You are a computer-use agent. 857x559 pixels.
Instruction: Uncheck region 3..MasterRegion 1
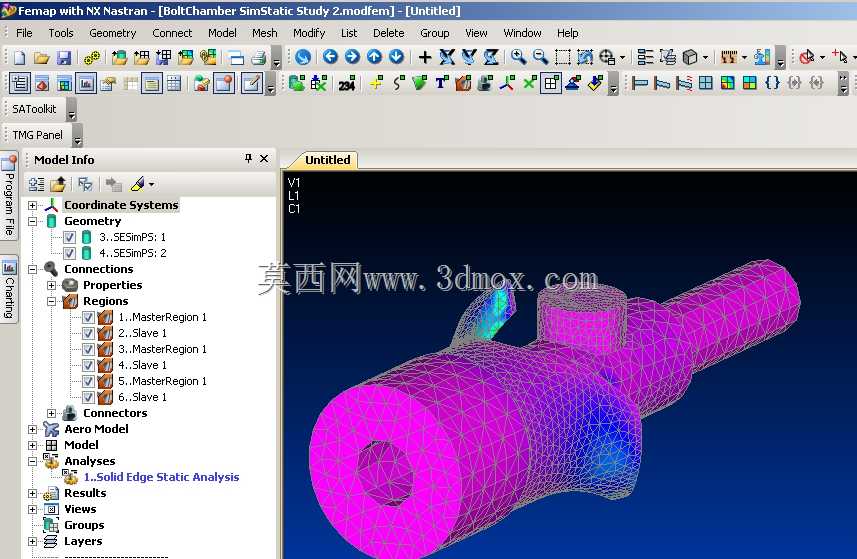(x=88, y=349)
